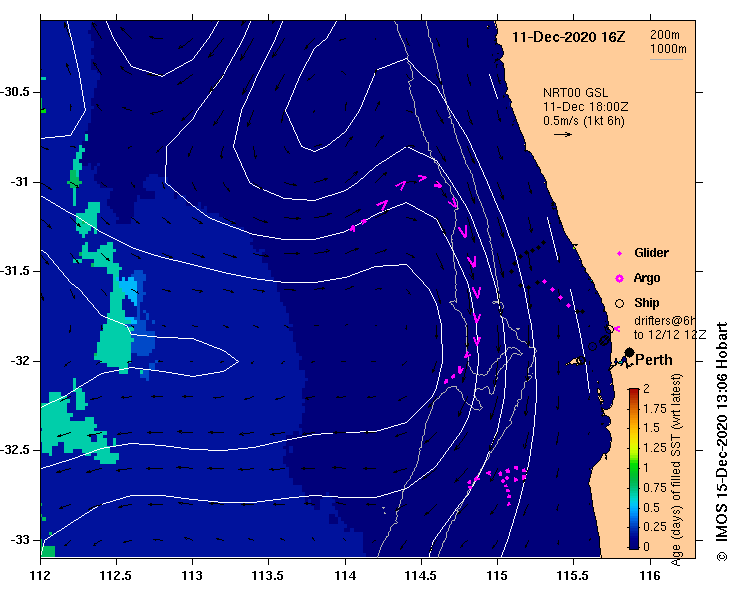Image resolution: width=739 pixels, height=592 pixels.
Task: Click the latitude axis label '-32.5'
Action: 16,450
